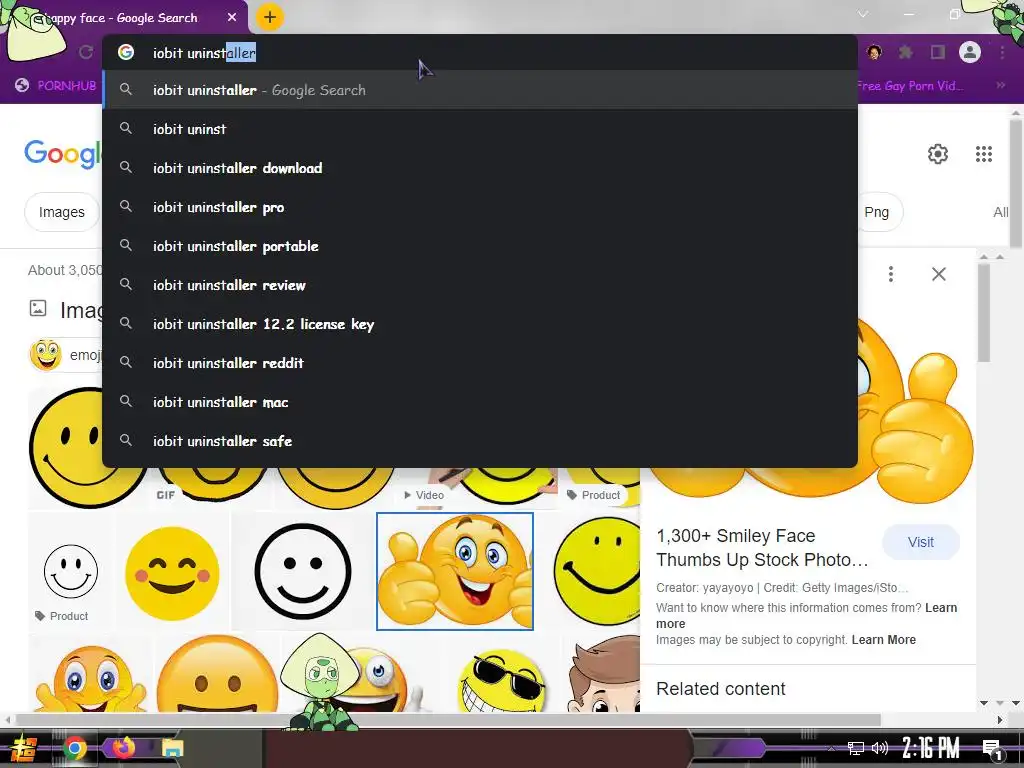Click the 2:16 PM taskbar clock

point(931,748)
